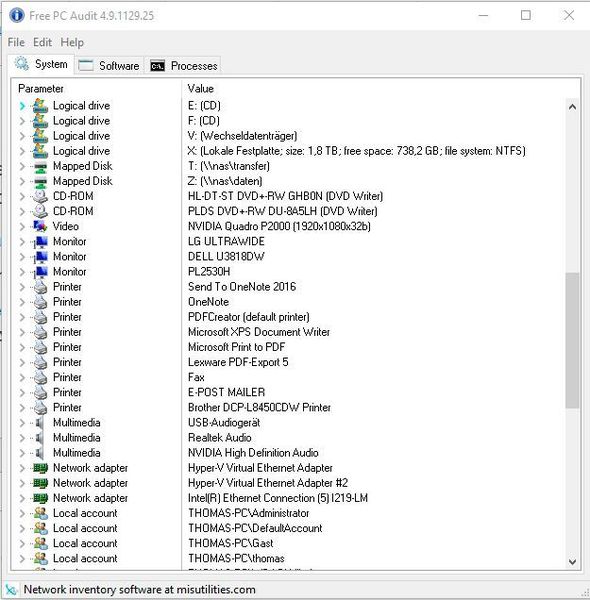Expand the OneNote printer row
The width and height of the screenshot is (590, 600).
click(22, 302)
